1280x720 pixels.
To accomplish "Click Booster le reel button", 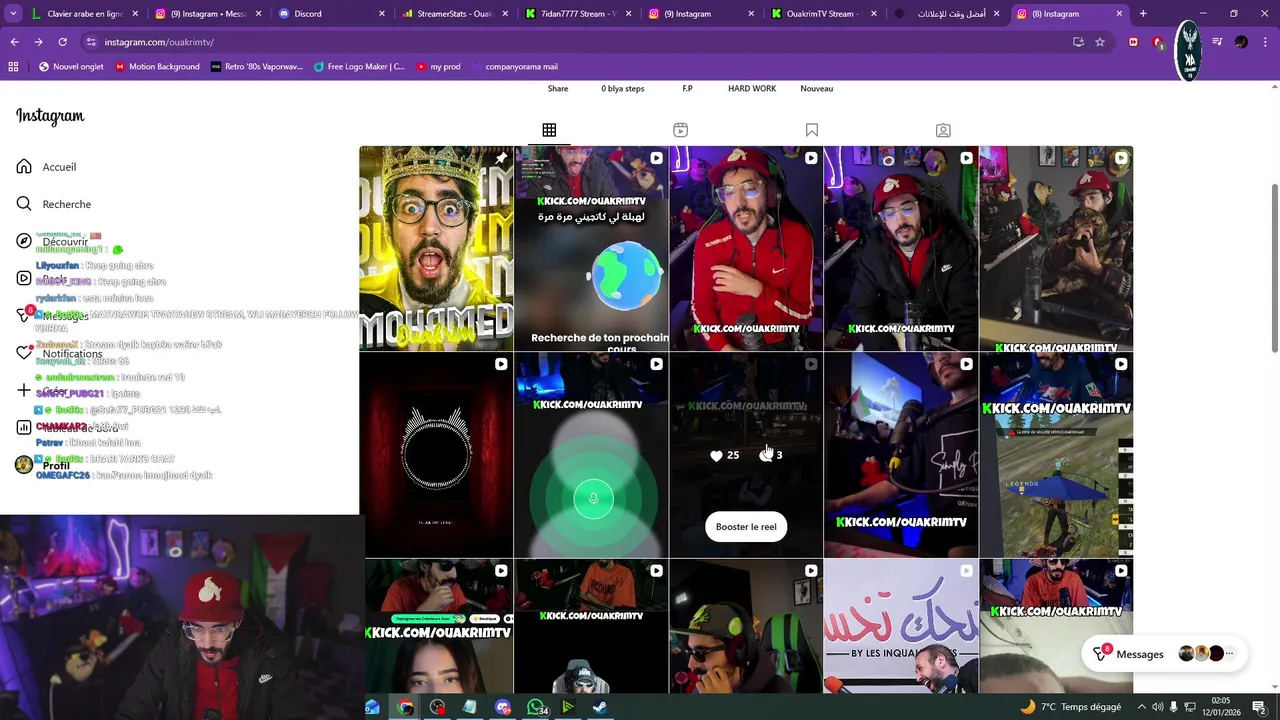I will tap(746, 527).
